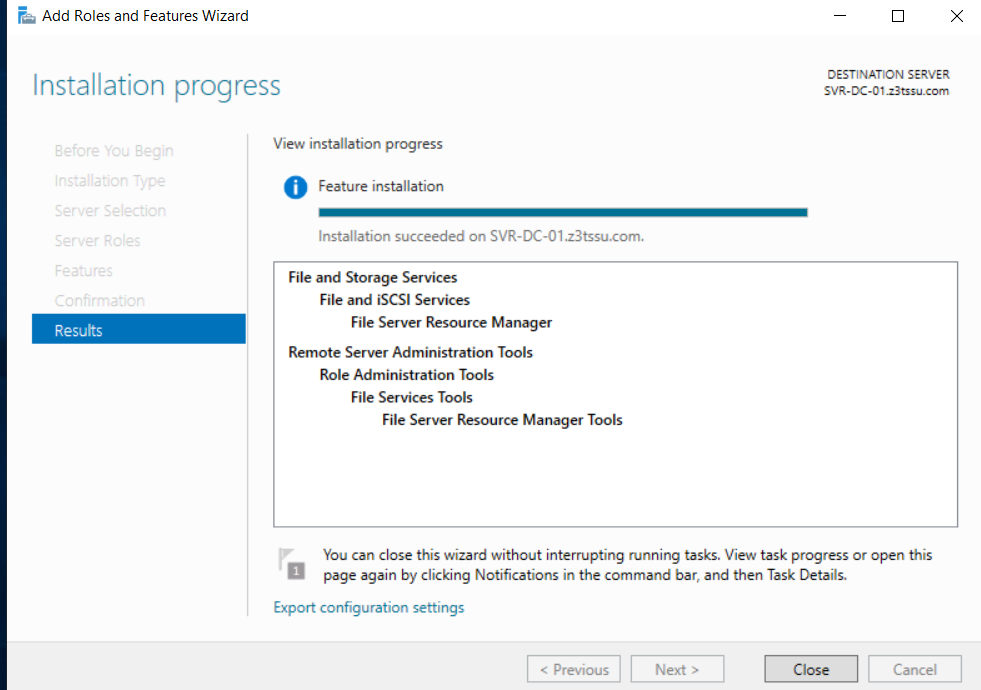Minimize the Add Roles and Features Wizard

(x=842, y=16)
